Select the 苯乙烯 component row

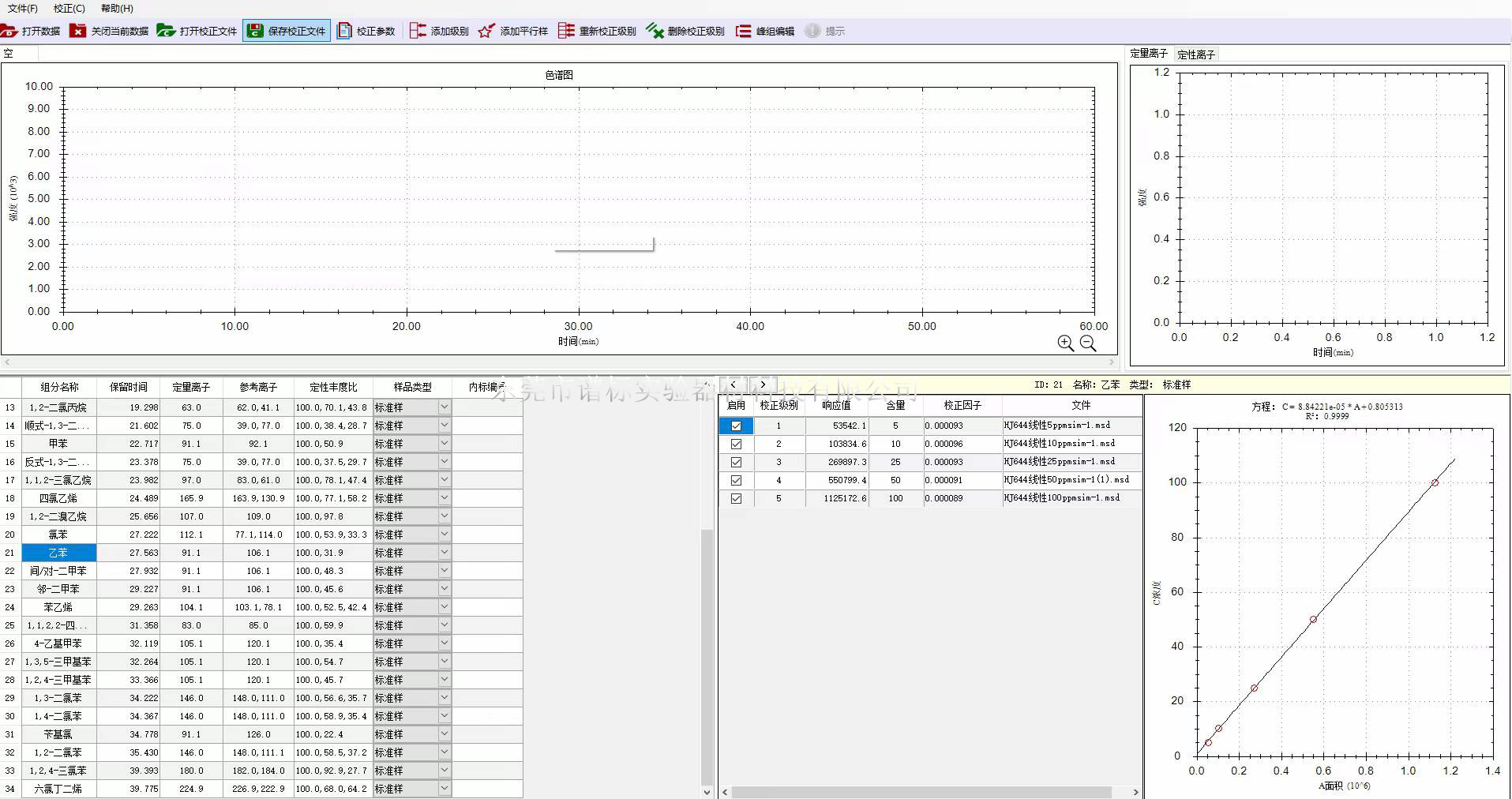(x=58, y=607)
